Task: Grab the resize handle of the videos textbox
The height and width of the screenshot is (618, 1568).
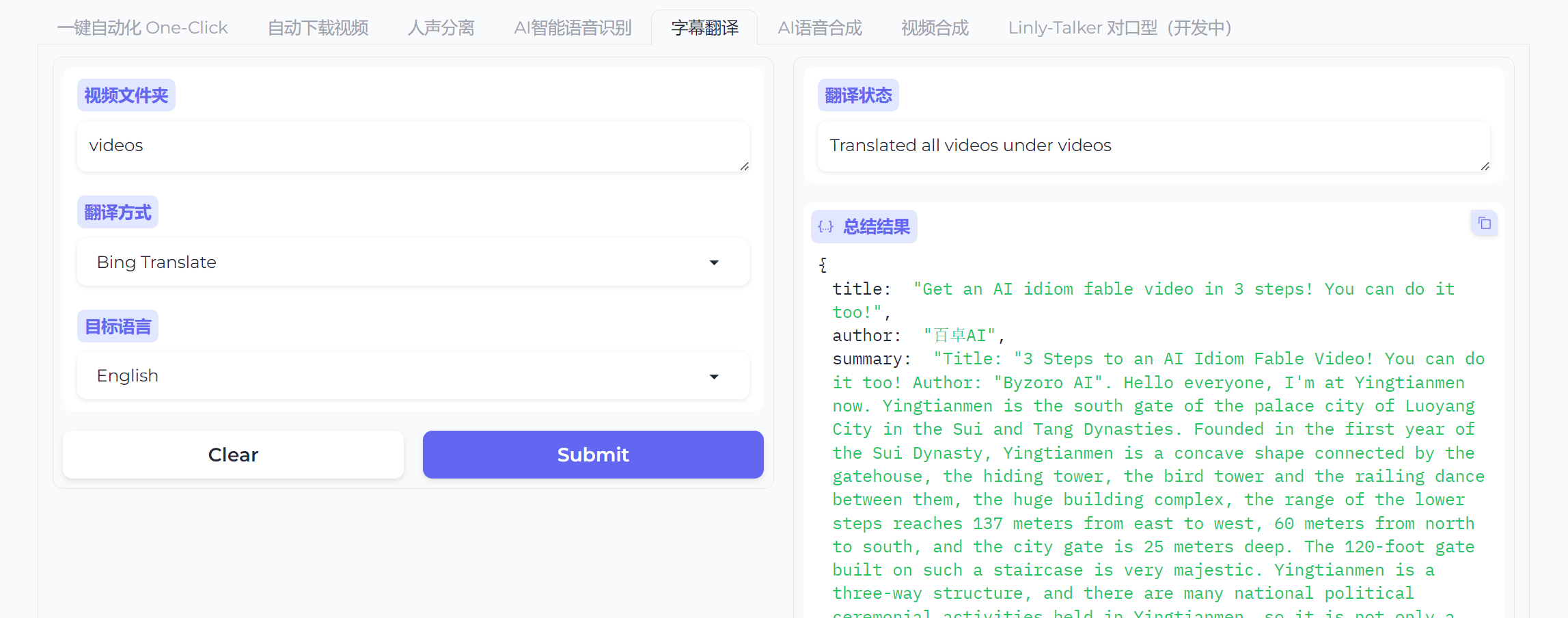Action: tap(744, 166)
